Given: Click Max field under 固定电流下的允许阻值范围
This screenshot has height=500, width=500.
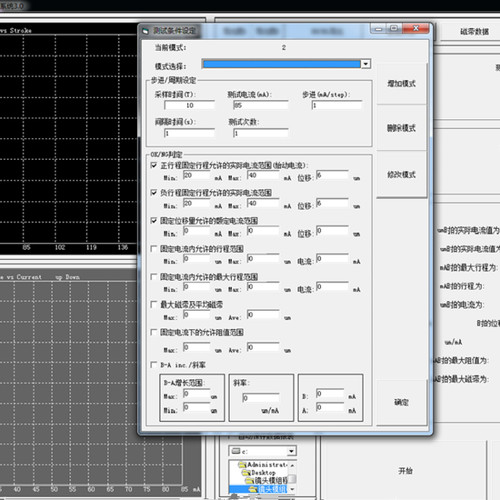Looking at the screenshot, I should tap(197, 348).
